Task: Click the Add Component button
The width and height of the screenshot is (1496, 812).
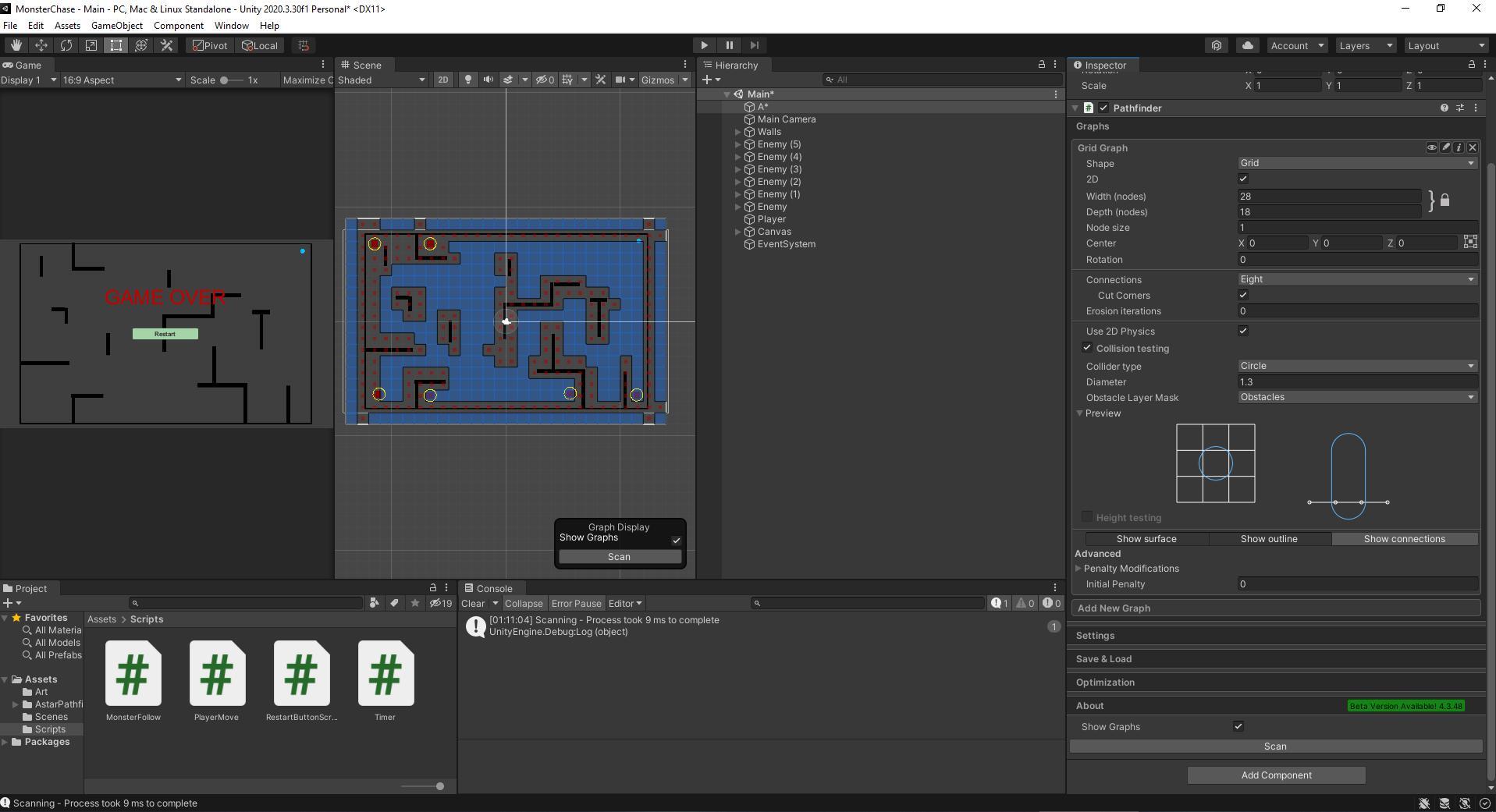Action: (1276, 775)
